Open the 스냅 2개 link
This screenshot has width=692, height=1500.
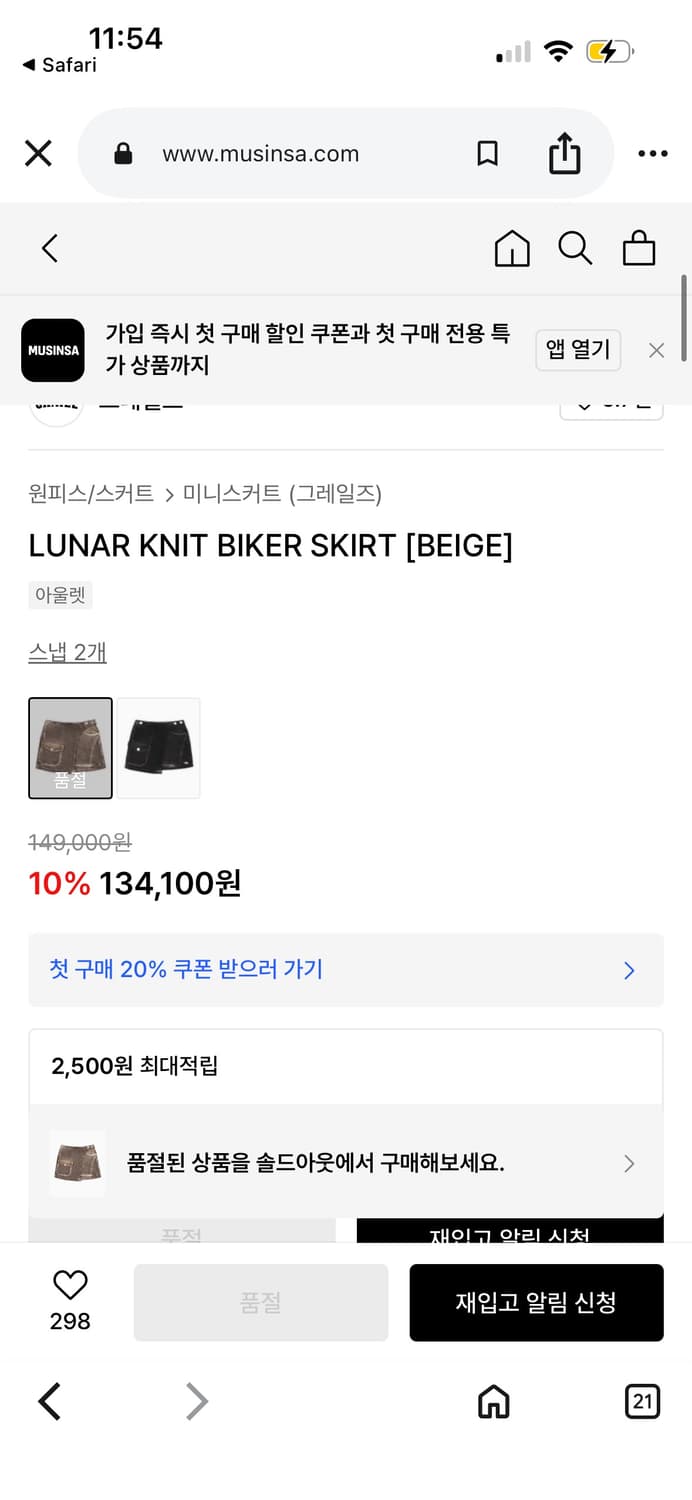click(67, 653)
